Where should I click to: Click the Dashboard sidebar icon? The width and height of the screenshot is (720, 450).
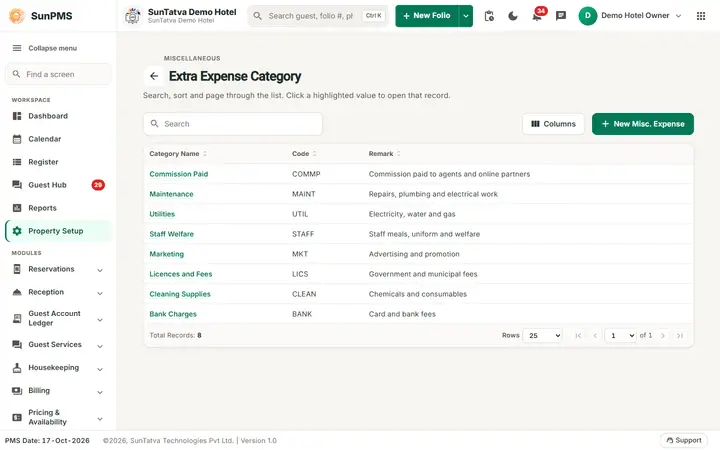pyautogui.click(x=17, y=116)
